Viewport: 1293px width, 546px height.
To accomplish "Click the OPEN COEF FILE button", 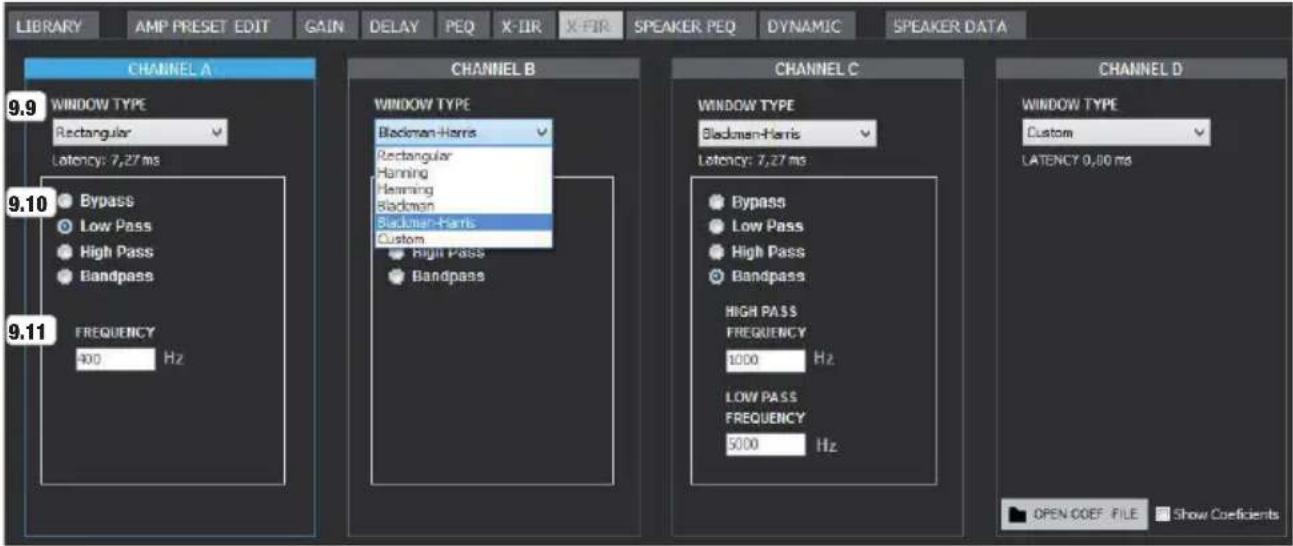I will pos(1074,514).
